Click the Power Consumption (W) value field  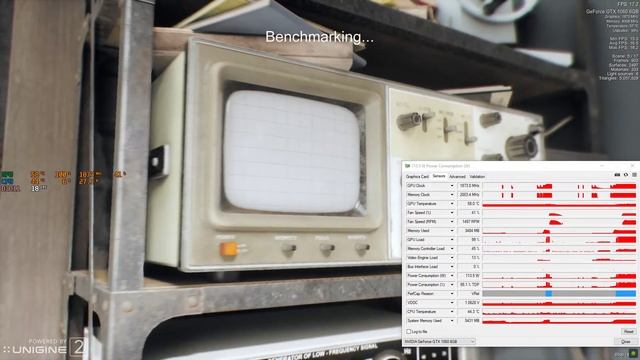(469, 276)
